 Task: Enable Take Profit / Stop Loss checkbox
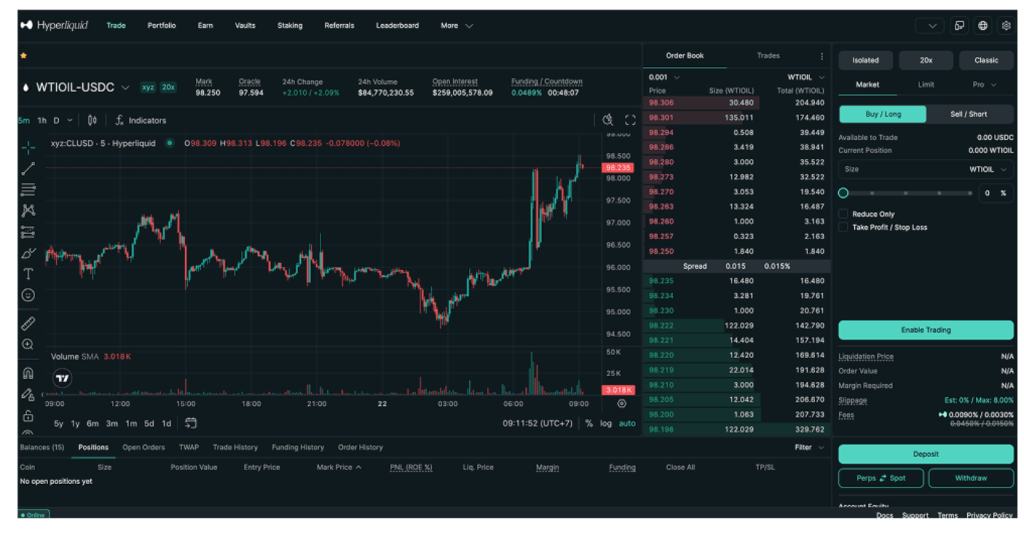coord(843,227)
